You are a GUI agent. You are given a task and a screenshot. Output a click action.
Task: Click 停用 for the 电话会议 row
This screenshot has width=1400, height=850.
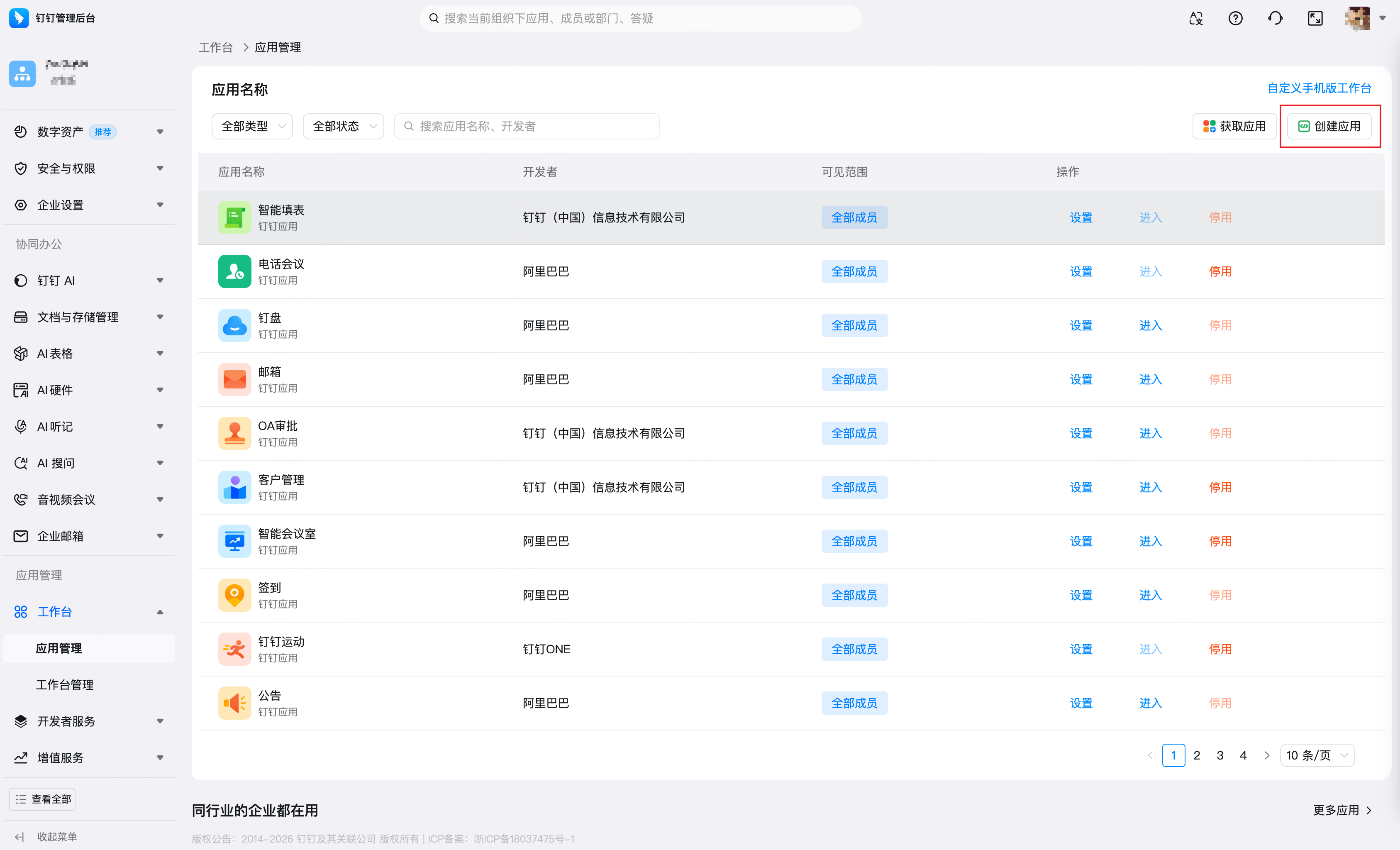point(1220,271)
